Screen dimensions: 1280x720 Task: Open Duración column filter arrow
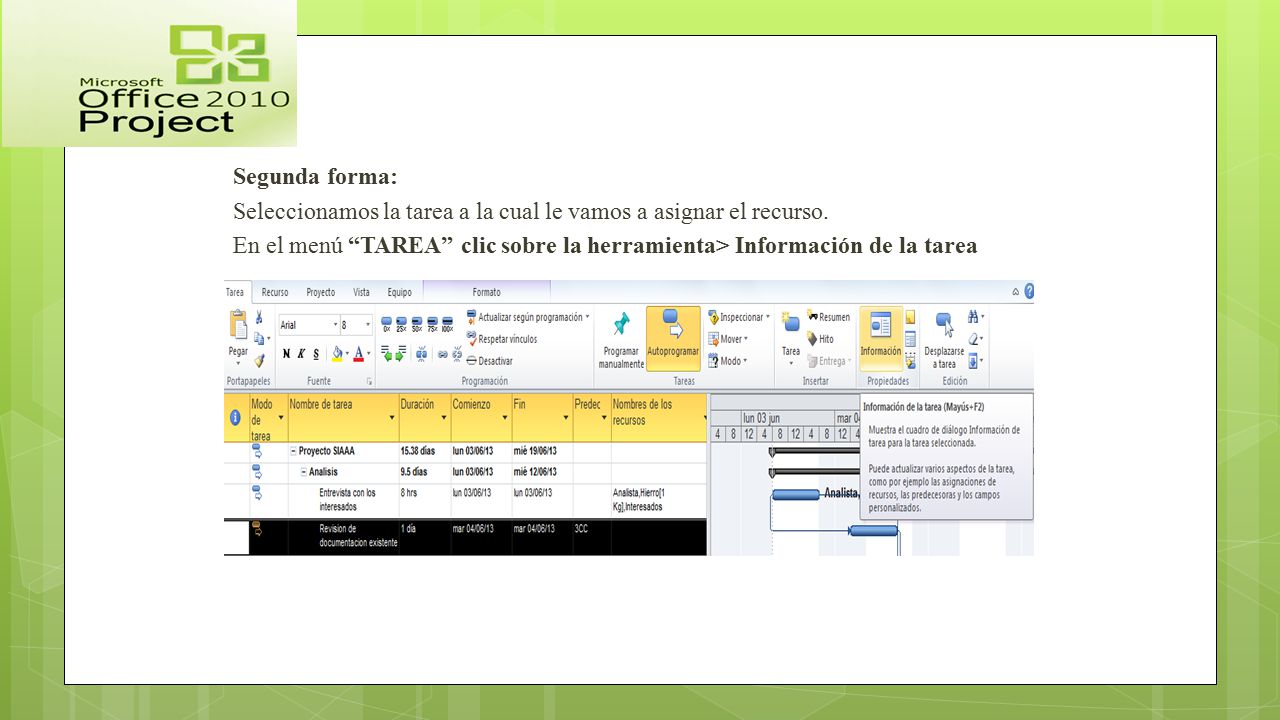pos(443,419)
